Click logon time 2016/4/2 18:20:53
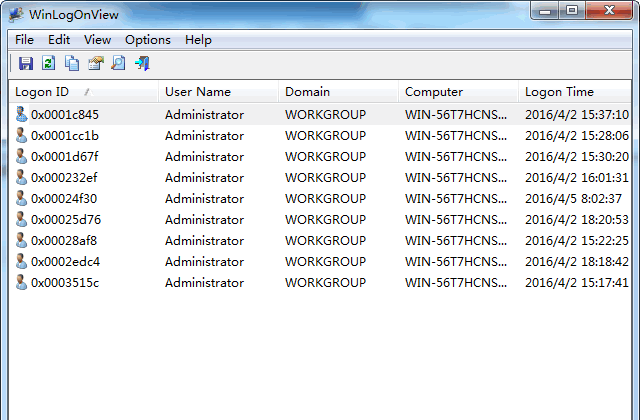The width and height of the screenshot is (640, 420). pos(577,220)
